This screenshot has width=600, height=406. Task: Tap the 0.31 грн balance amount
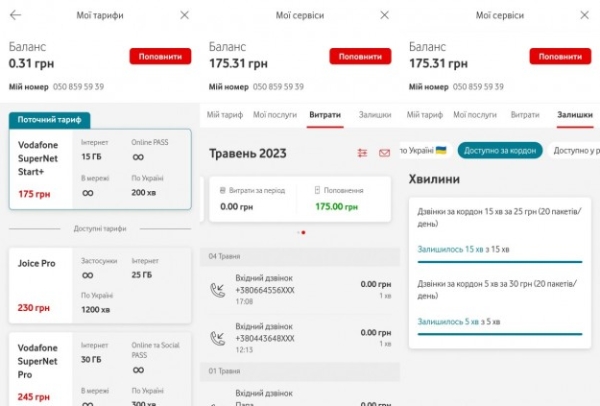pyautogui.click(x=31, y=63)
